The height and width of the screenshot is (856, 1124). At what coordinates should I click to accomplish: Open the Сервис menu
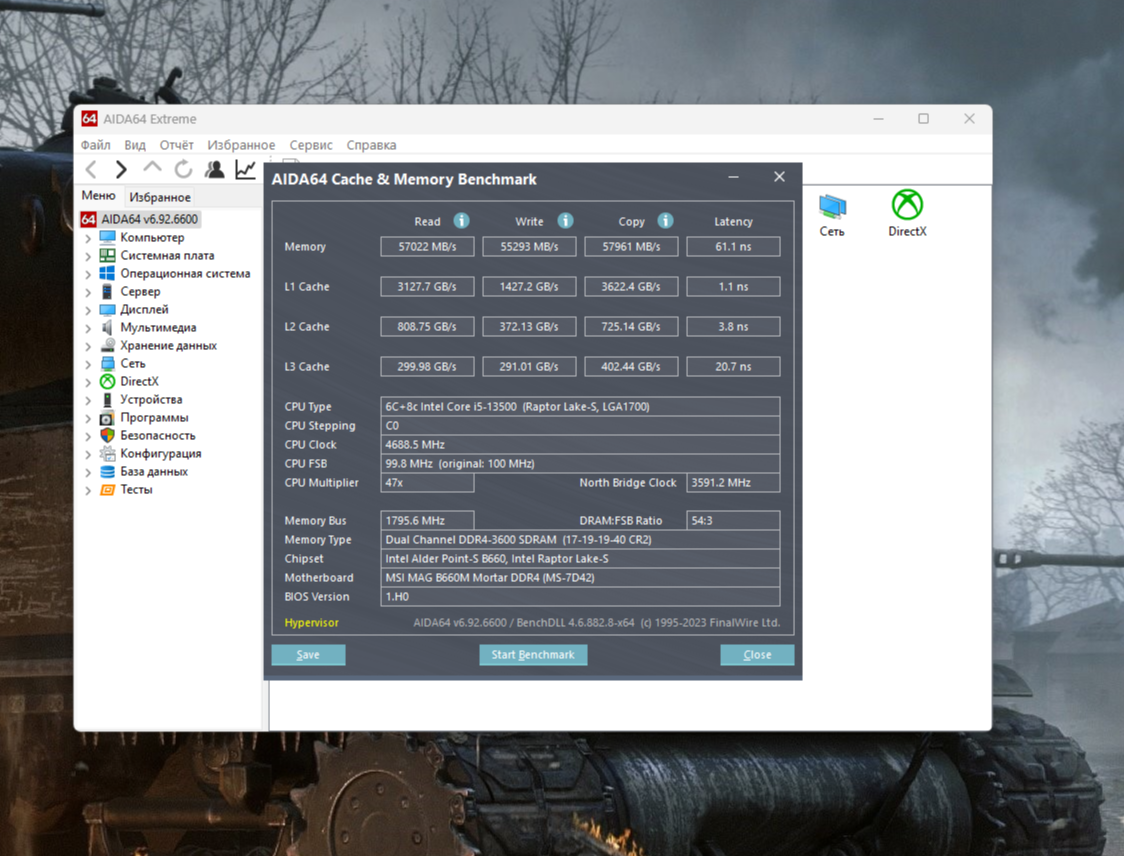[x=310, y=145]
